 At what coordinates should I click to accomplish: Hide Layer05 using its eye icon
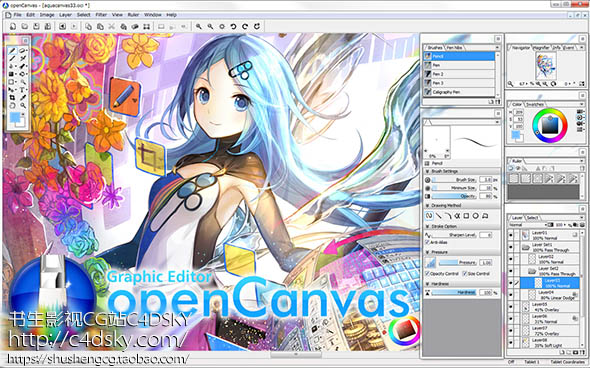click(x=511, y=307)
